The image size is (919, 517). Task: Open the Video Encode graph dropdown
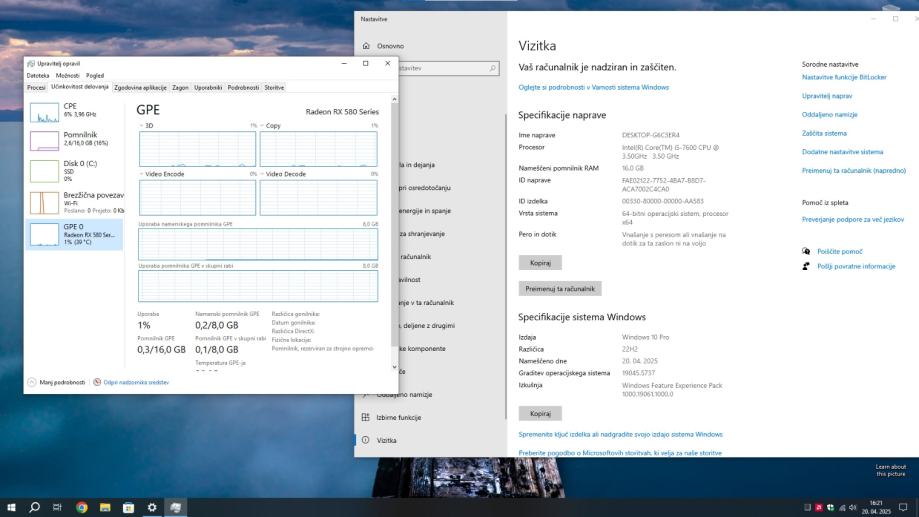tap(143, 174)
